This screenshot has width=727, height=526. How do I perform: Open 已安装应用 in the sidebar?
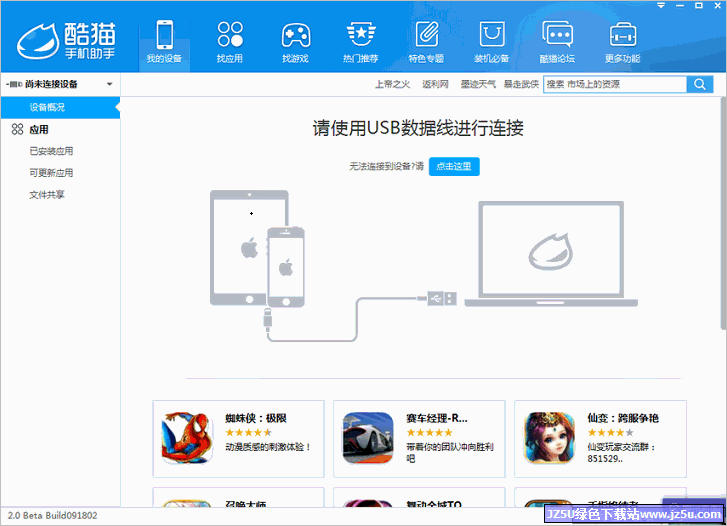pyautogui.click(x=51, y=151)
